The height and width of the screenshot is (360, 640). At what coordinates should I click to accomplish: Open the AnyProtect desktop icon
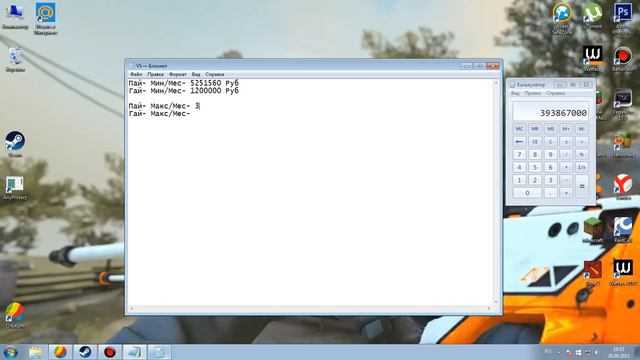tap(15, 187)
